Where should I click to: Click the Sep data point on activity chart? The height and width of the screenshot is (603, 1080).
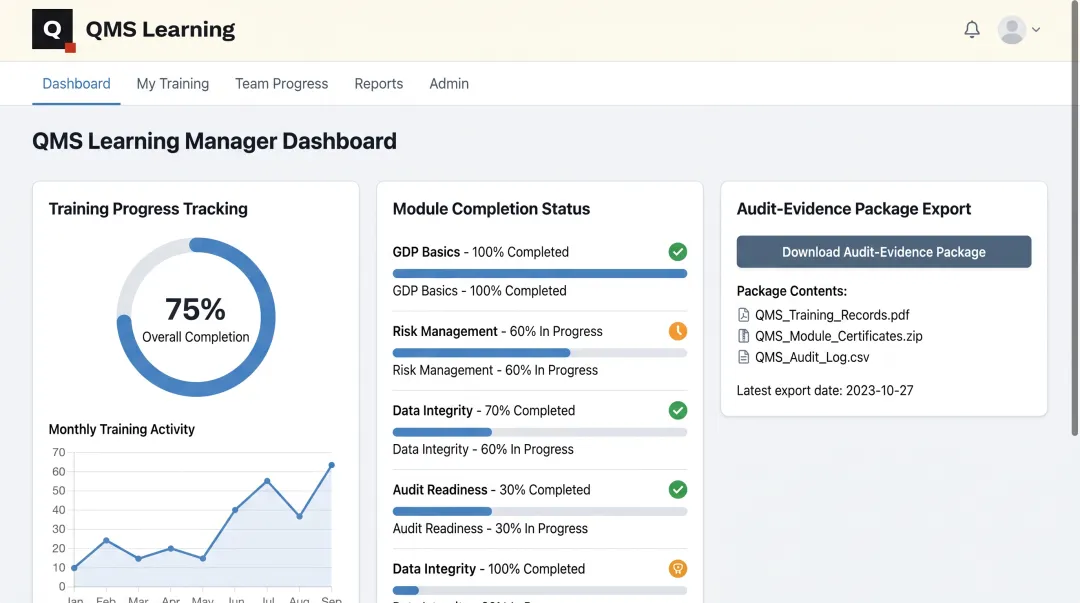331,465
